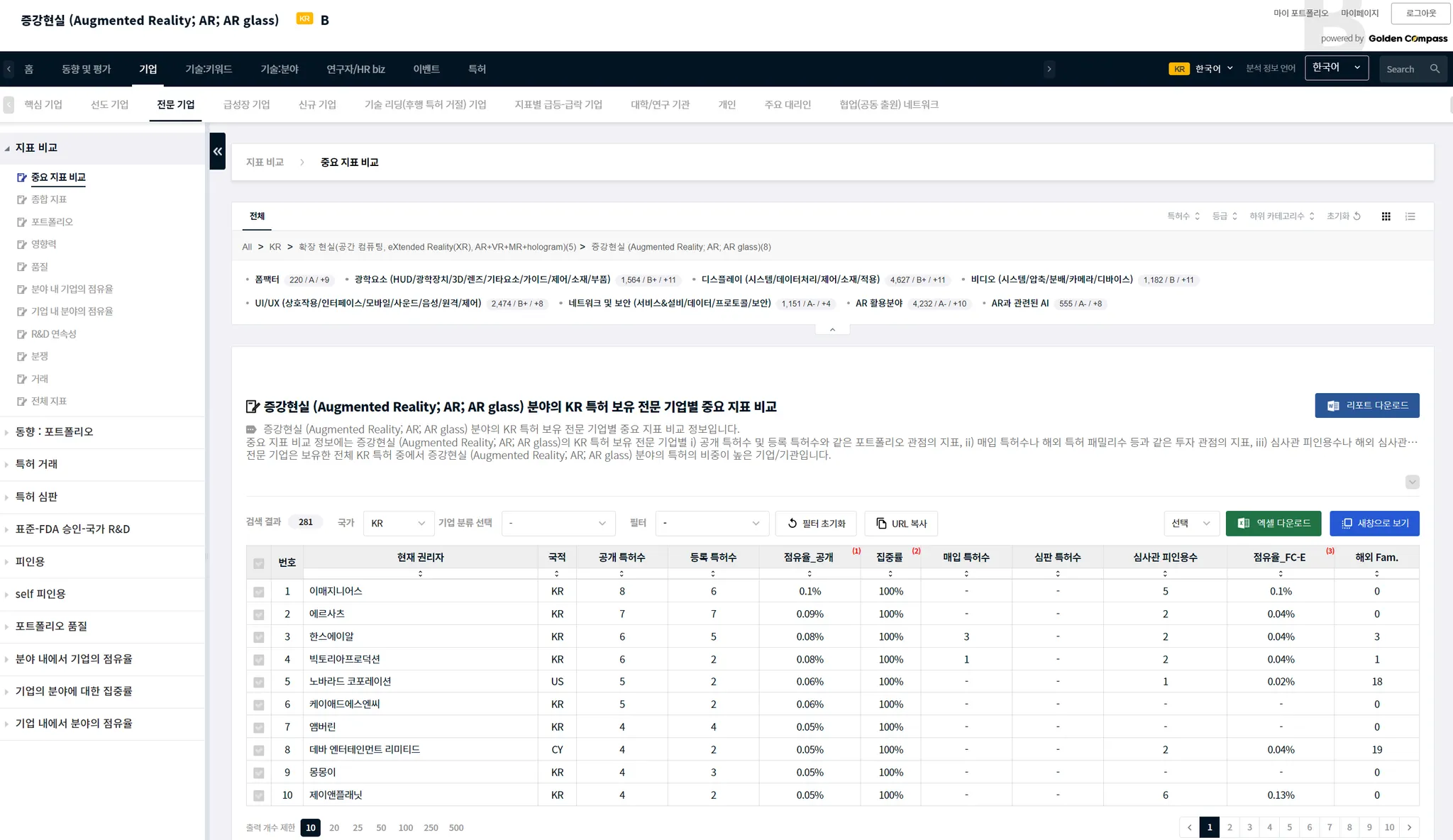Open the 급성장 기업 tab
This screenshot has width=1453, height=840.
click(246, 104)
